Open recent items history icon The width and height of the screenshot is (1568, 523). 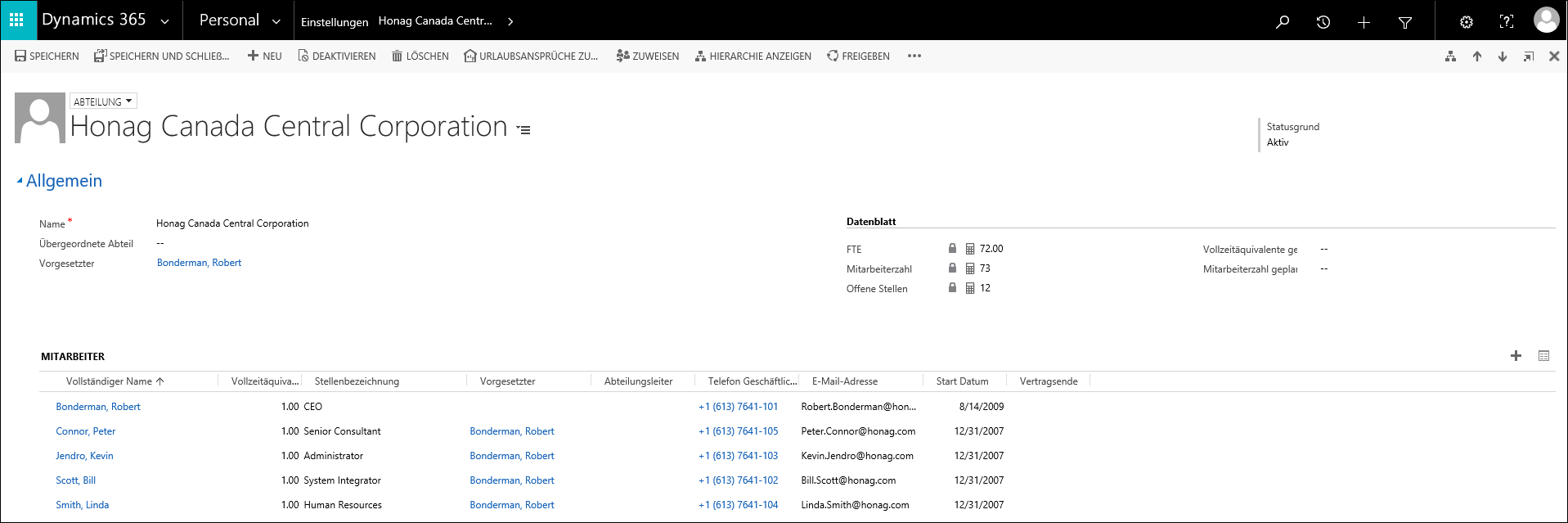point(1323,22)
